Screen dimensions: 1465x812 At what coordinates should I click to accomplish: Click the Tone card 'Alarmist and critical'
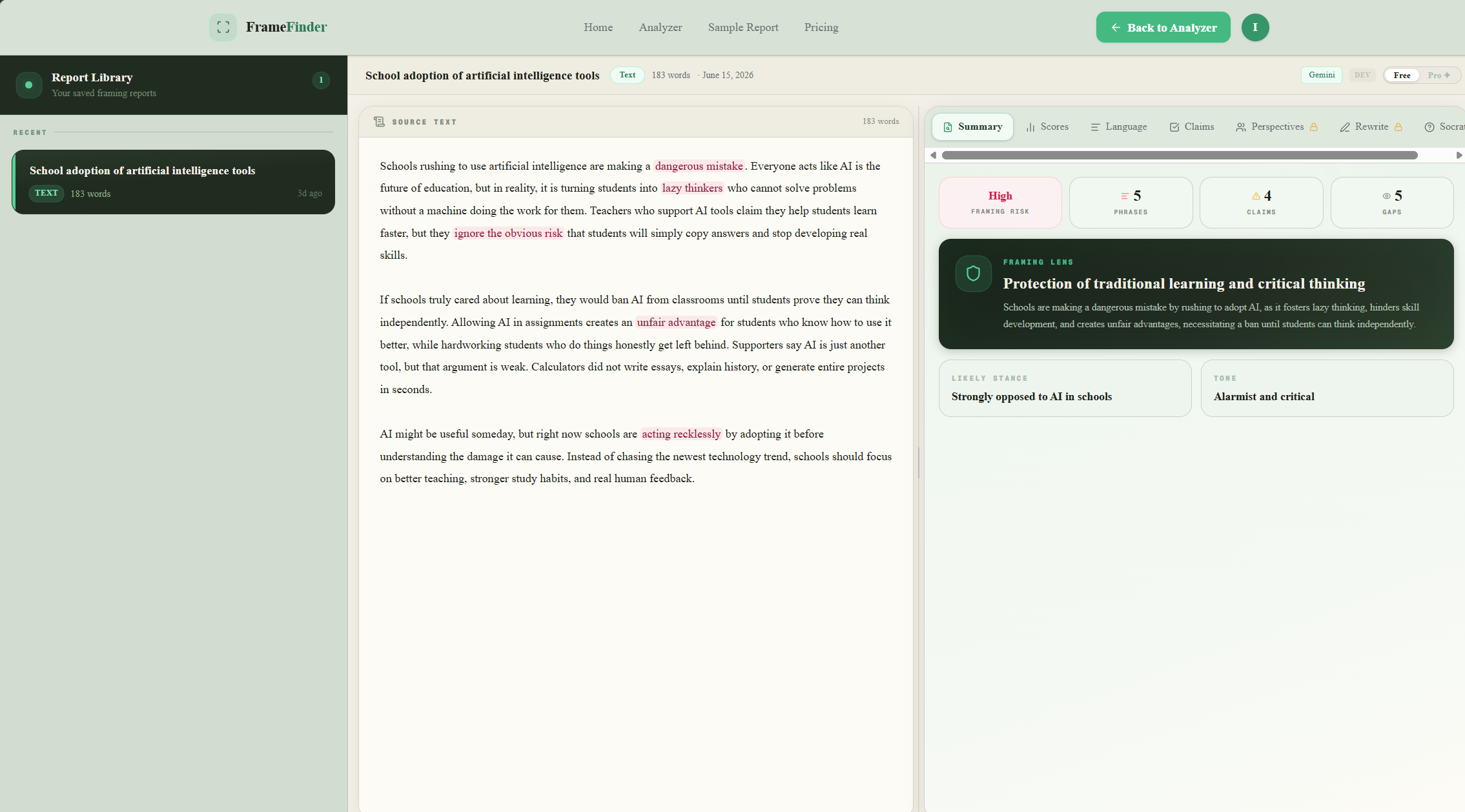[1327, 388]
